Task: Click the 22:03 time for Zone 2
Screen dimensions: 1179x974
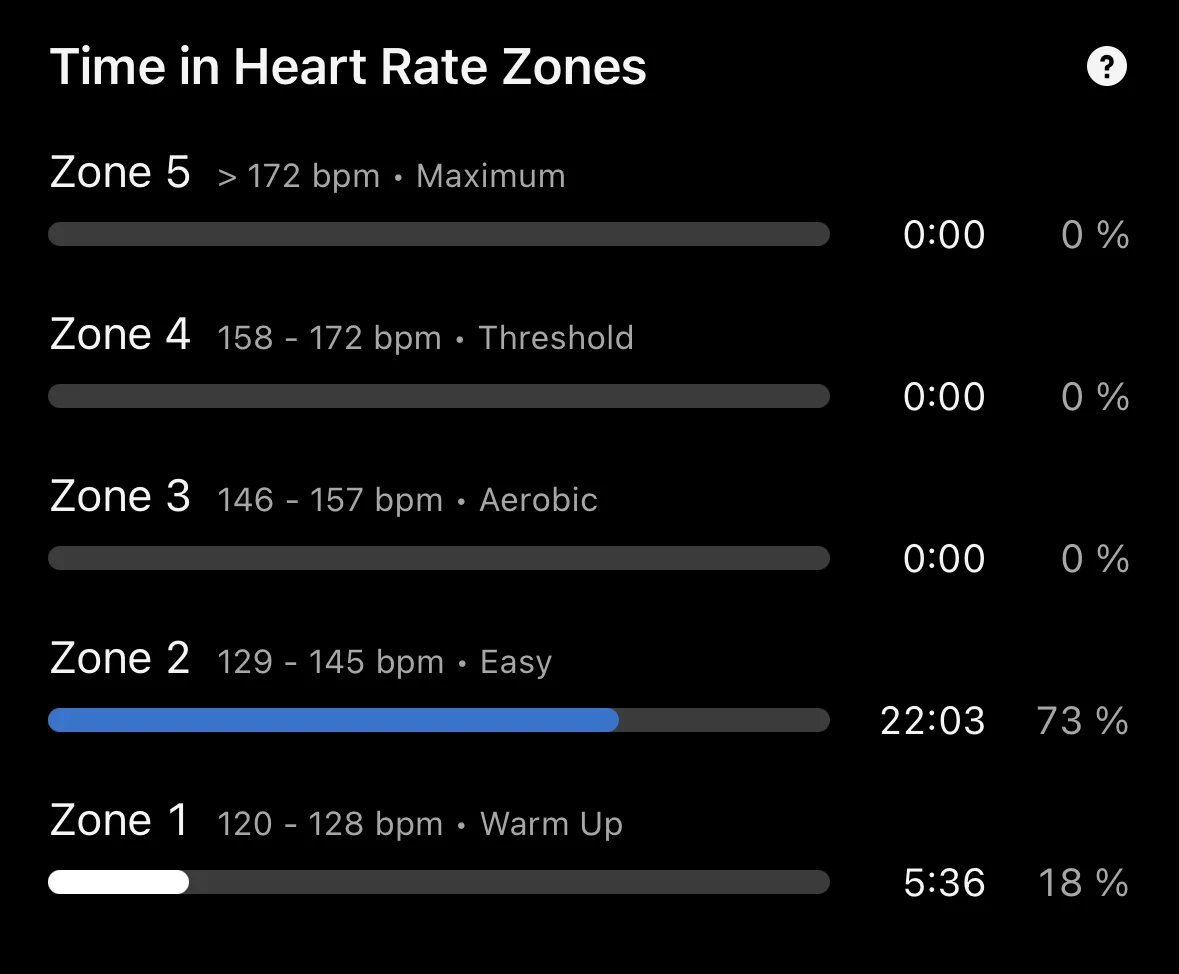Action: point(932,721)
